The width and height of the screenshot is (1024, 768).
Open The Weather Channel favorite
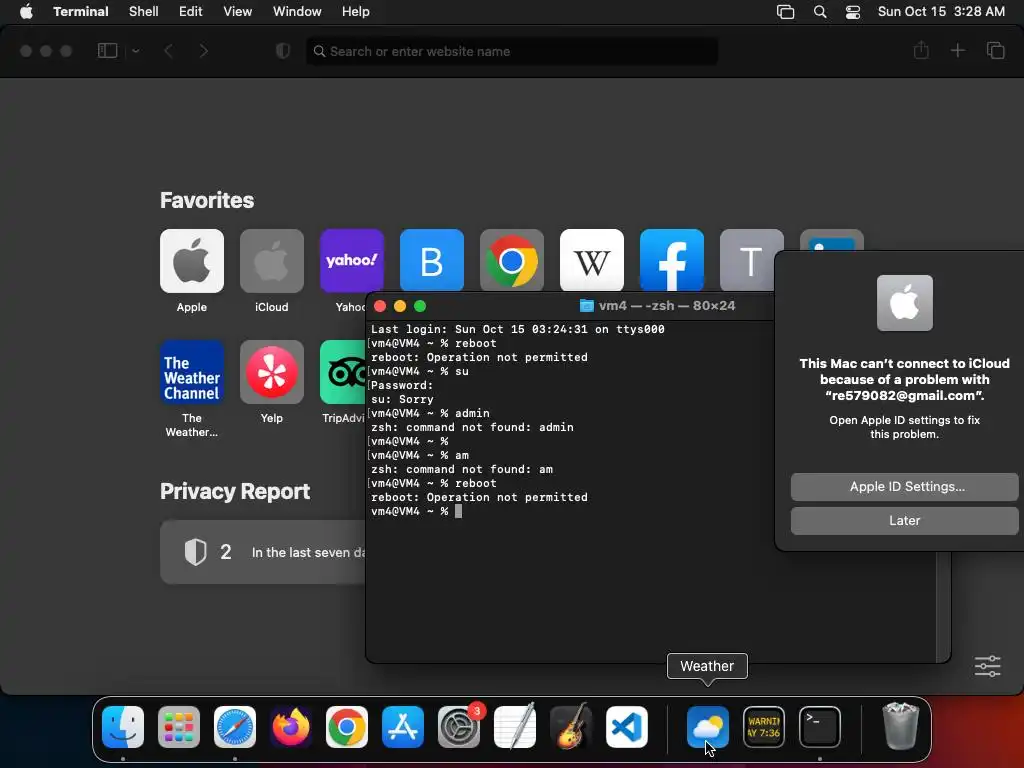coord(192,372)
